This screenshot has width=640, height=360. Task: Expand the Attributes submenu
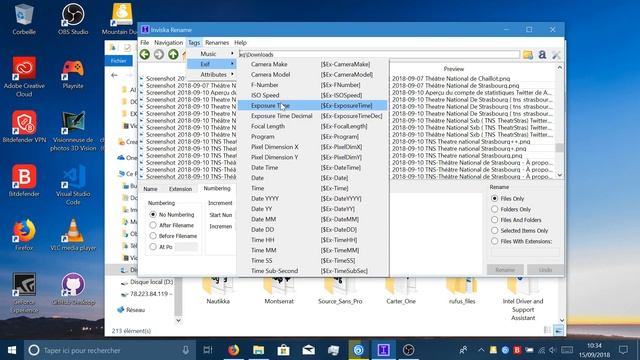click(211, 74)
